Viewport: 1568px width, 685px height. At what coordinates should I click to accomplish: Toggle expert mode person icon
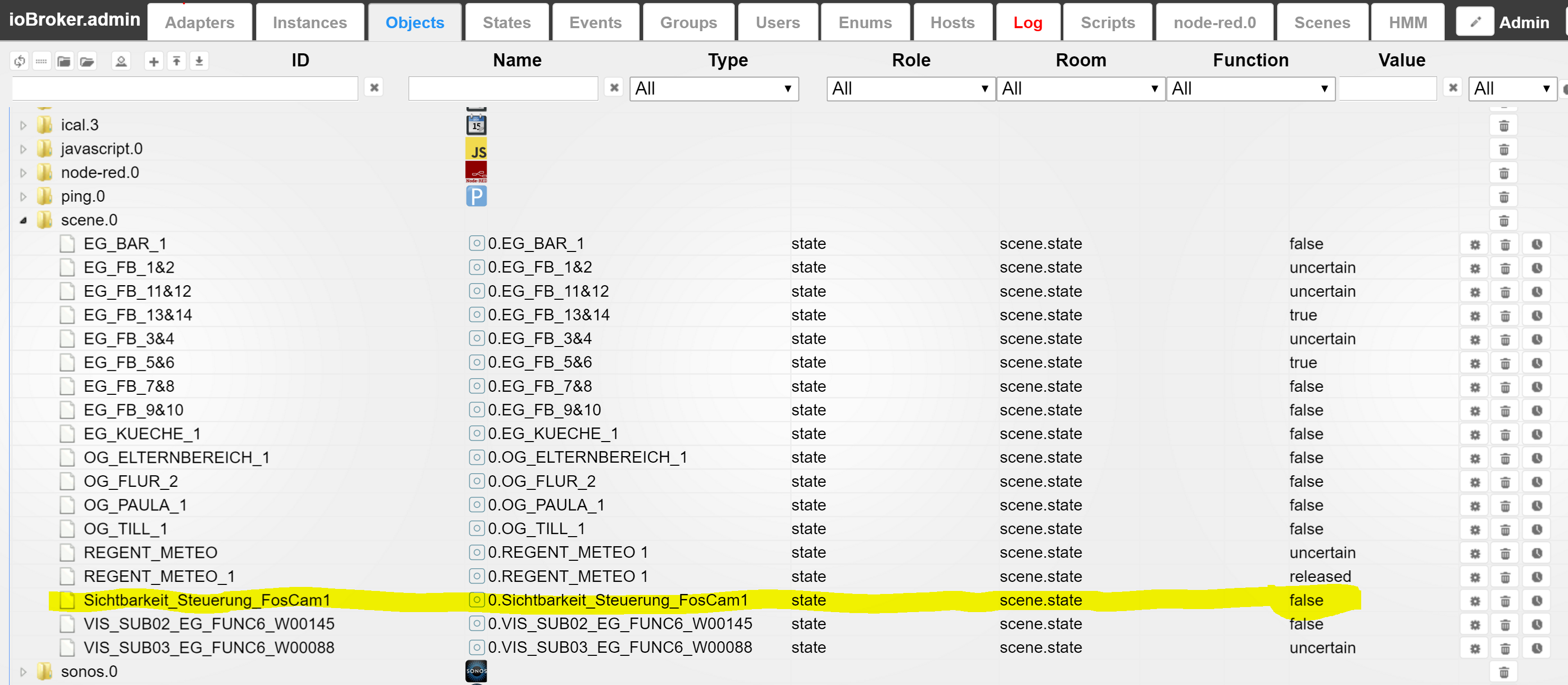121,61
